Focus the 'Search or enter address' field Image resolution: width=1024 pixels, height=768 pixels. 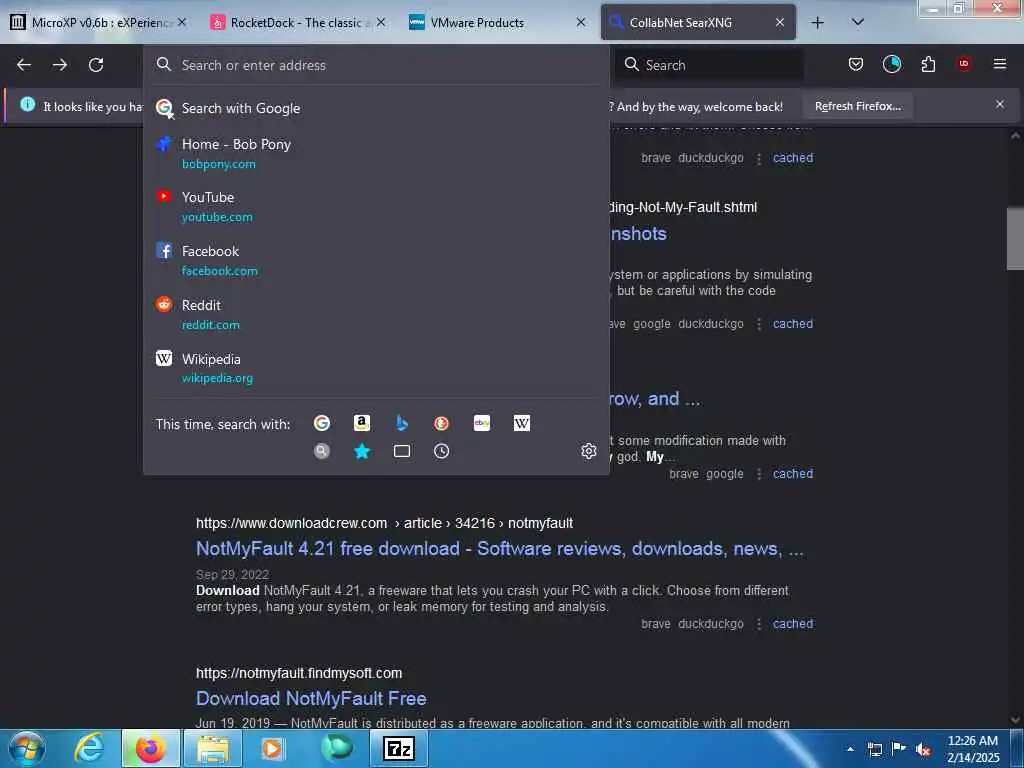pyautogui.click(x=376, y=65)
